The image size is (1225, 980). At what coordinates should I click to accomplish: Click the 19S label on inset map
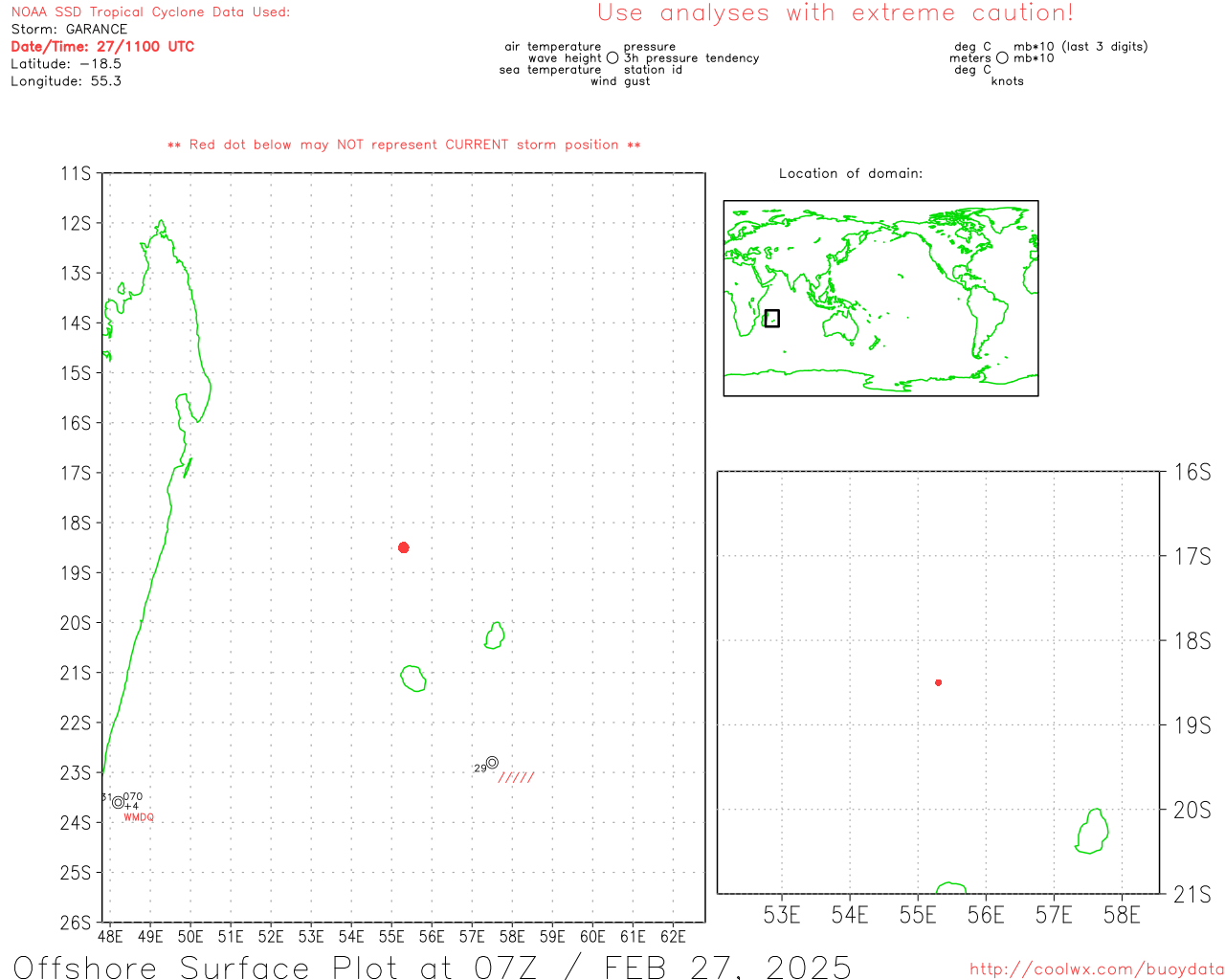tap(1192, 725)
